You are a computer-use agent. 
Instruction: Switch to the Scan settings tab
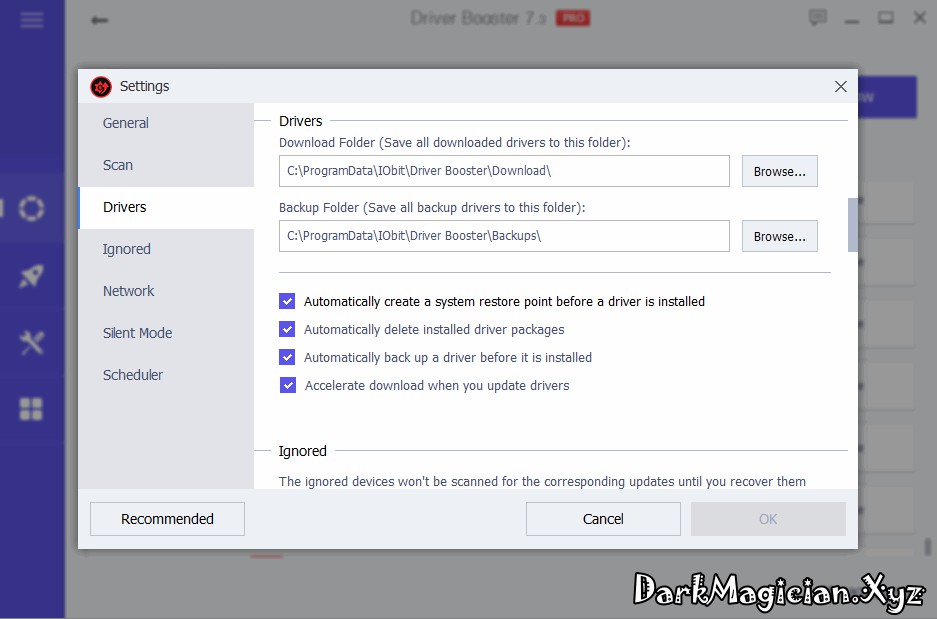(166, 165)
